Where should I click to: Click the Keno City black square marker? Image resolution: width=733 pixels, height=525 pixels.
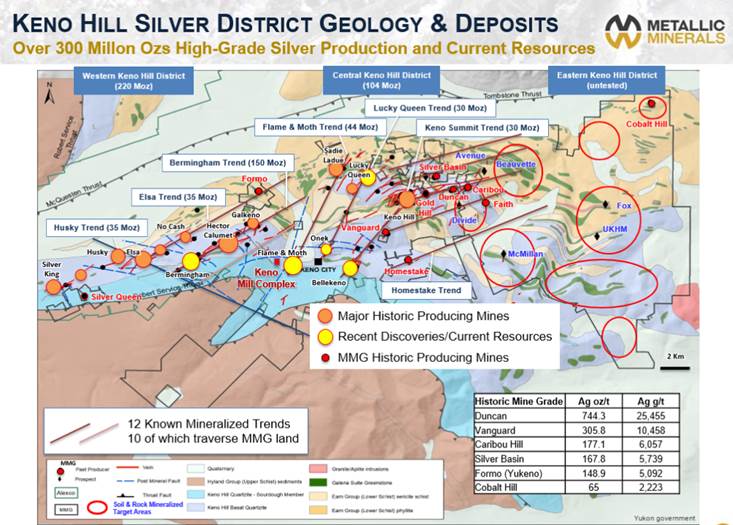(x=318, y=262)
